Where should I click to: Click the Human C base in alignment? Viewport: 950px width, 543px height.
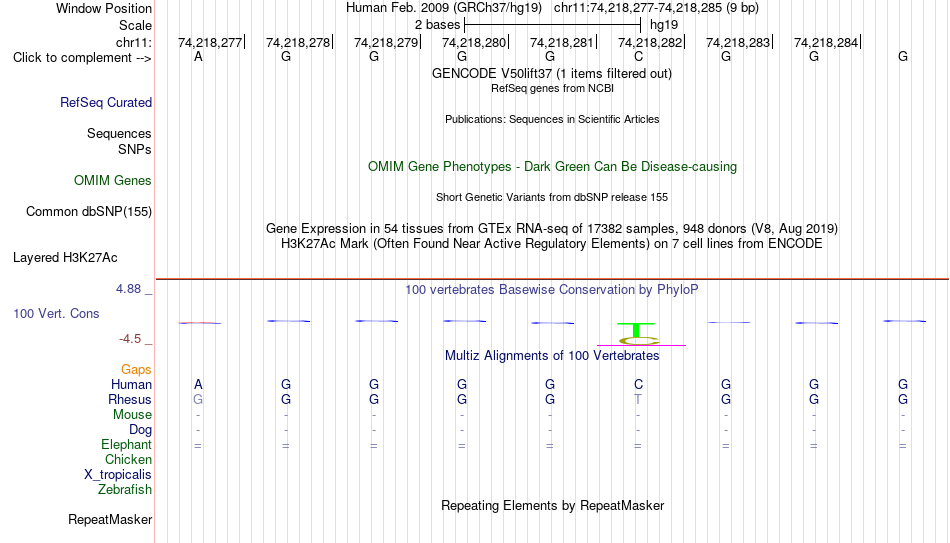638,385
